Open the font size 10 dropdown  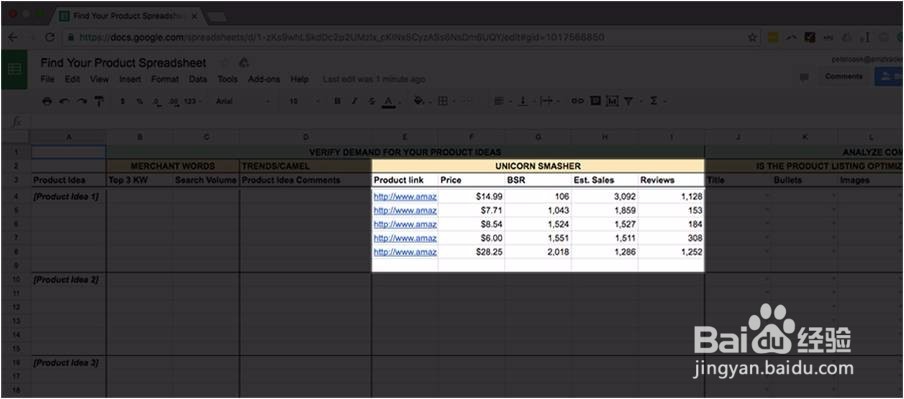click(303, 101)
